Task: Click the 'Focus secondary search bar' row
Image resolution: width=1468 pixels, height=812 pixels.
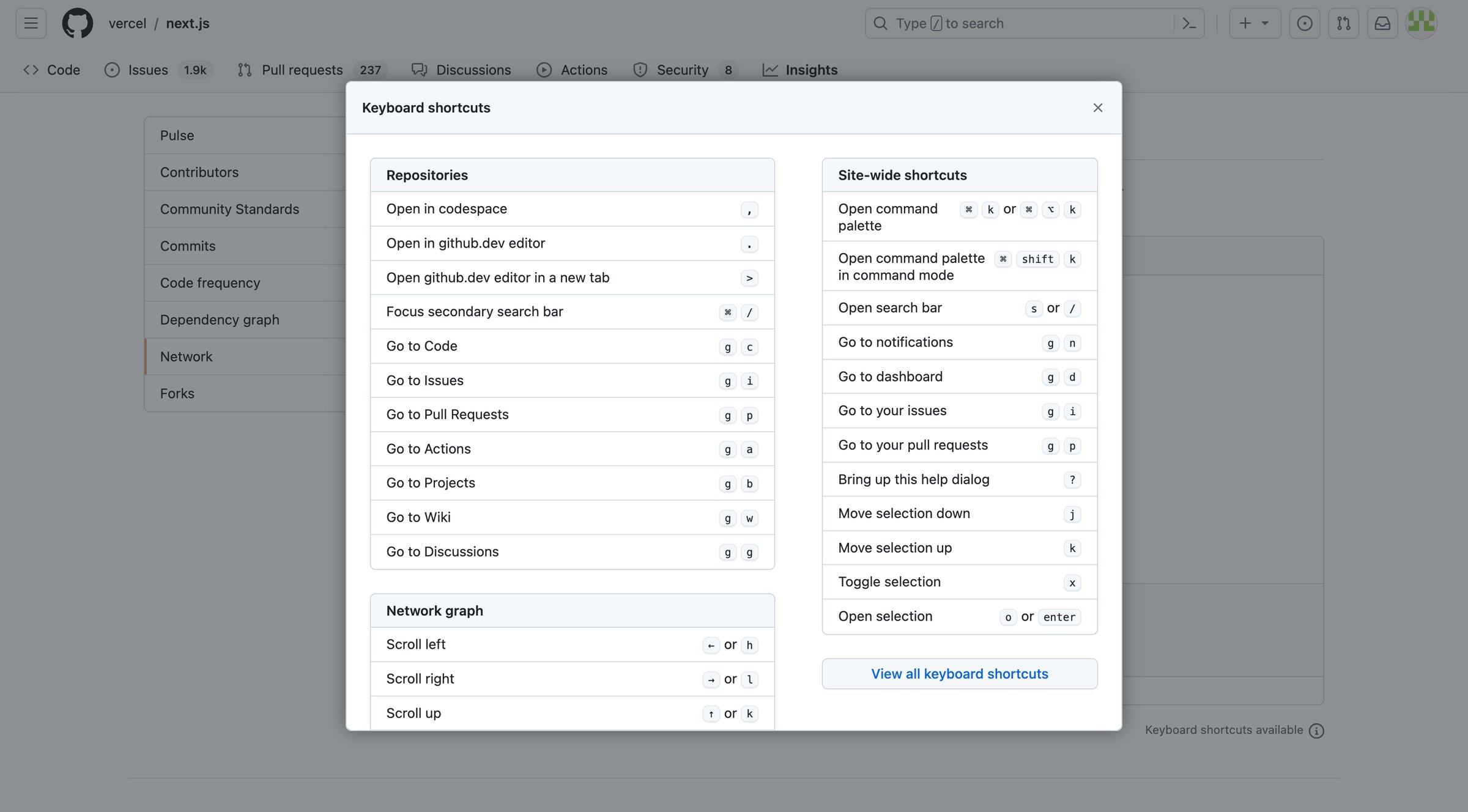Action: click(573, 312)
